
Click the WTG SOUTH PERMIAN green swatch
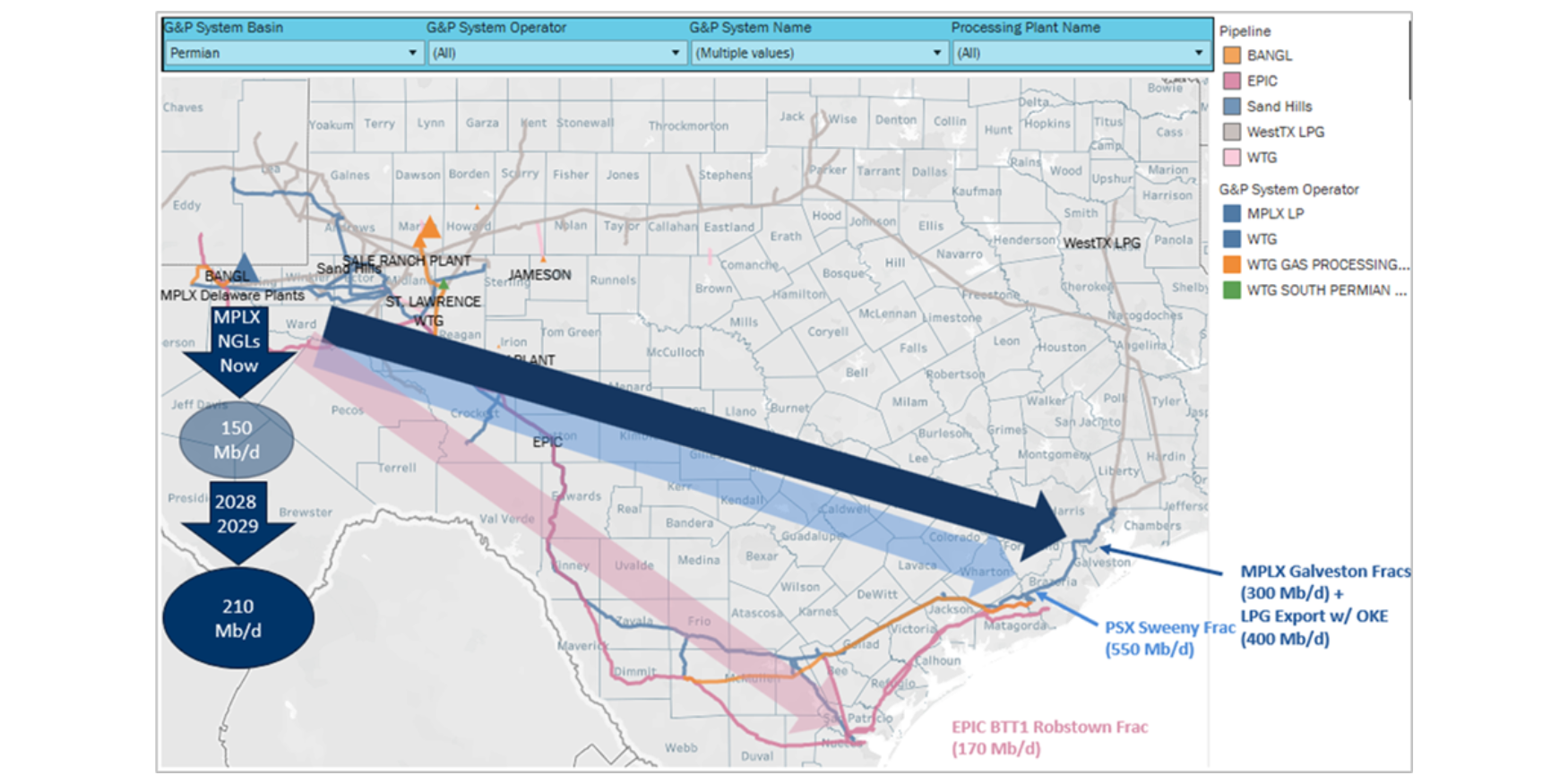click(x=1232, y=290)
